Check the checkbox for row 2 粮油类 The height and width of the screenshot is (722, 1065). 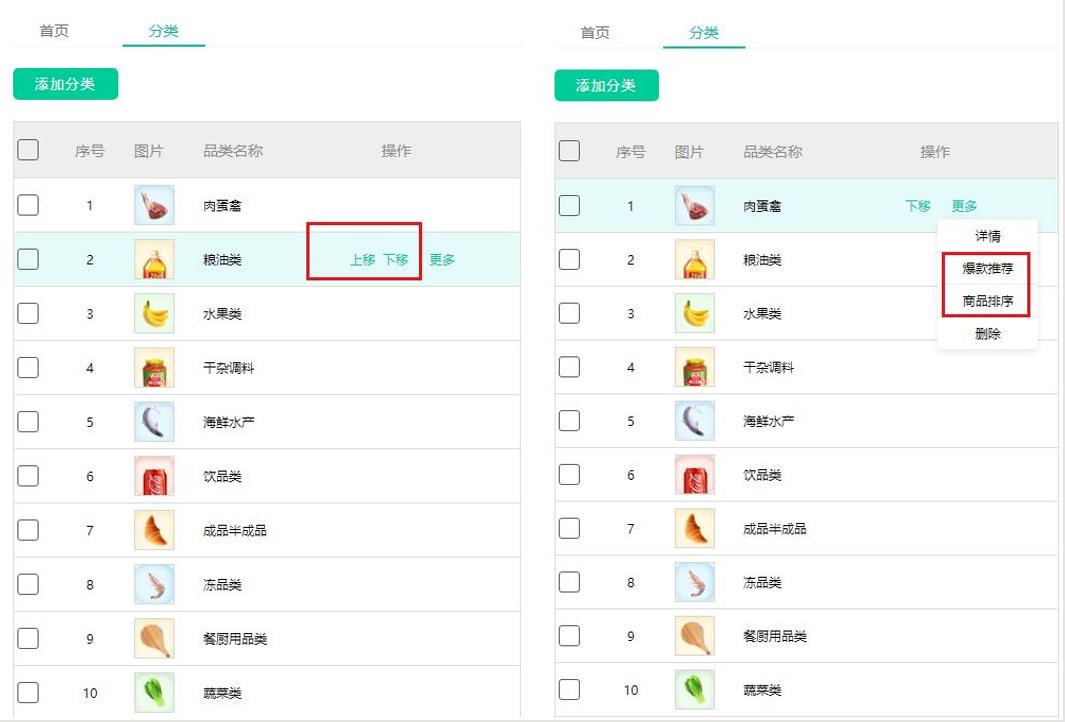28,258
